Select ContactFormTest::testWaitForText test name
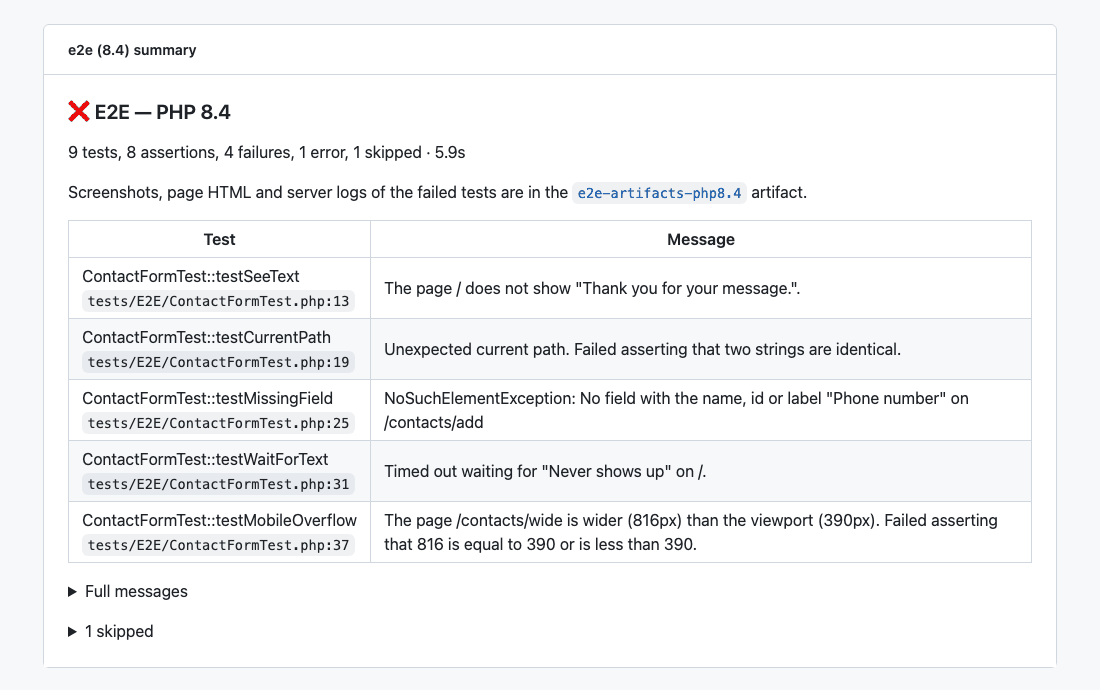The height and width of the screenshot is (690, 1100). (x=205, y=459)
